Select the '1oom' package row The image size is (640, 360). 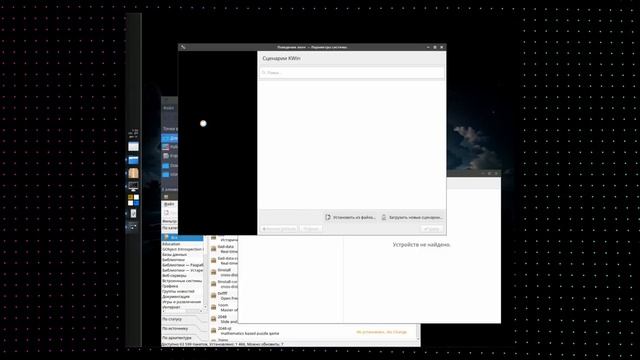click(224, 307)
